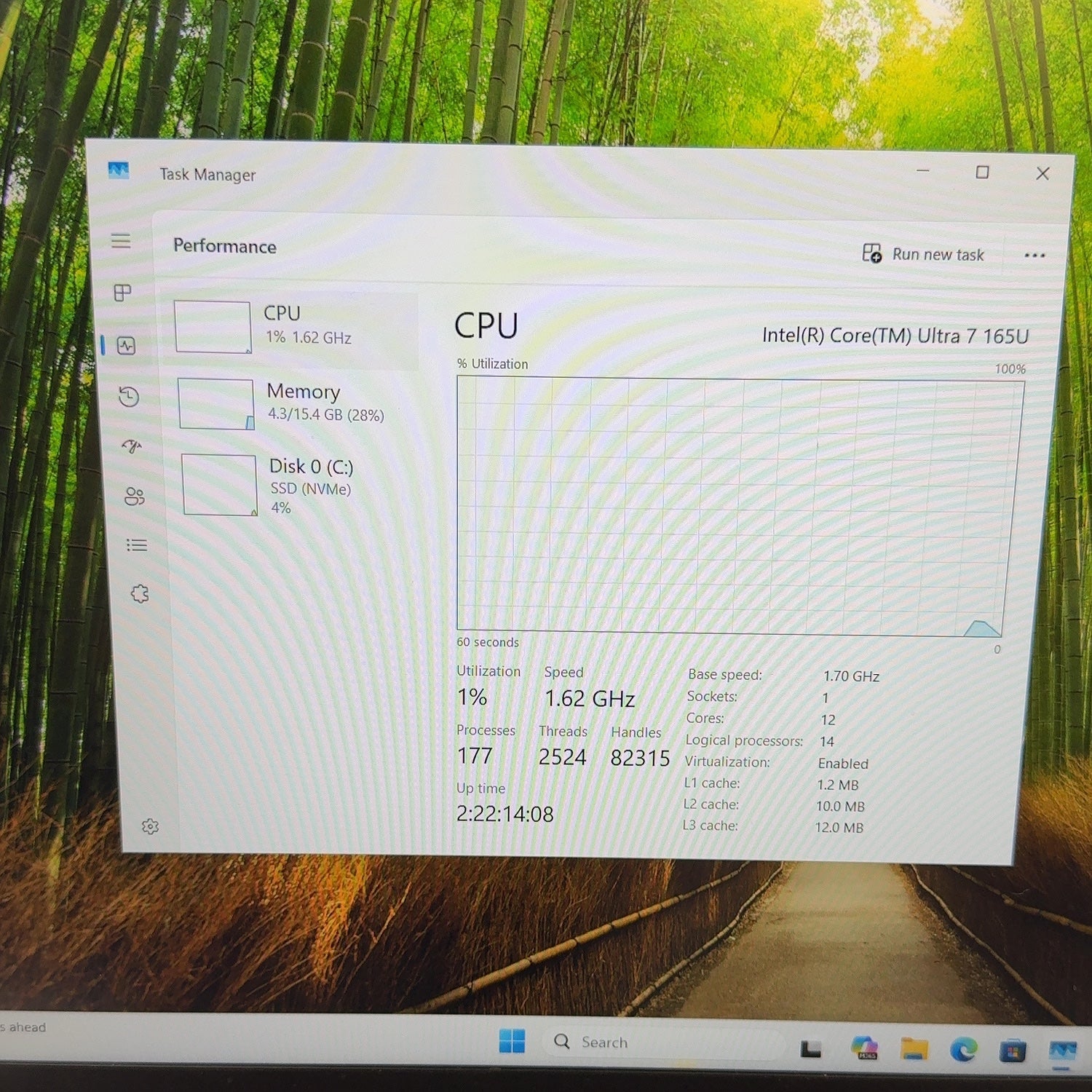1092x1092 pixels.
Task: Click the Cores value 12
Action: (828, 720)
